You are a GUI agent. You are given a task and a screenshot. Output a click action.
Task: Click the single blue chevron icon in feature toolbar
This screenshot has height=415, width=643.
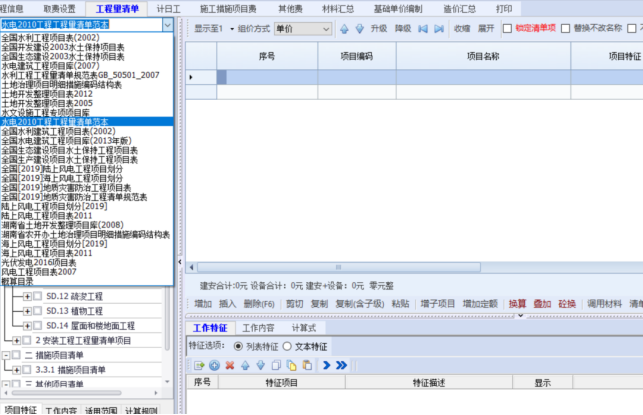click(326, 365)
